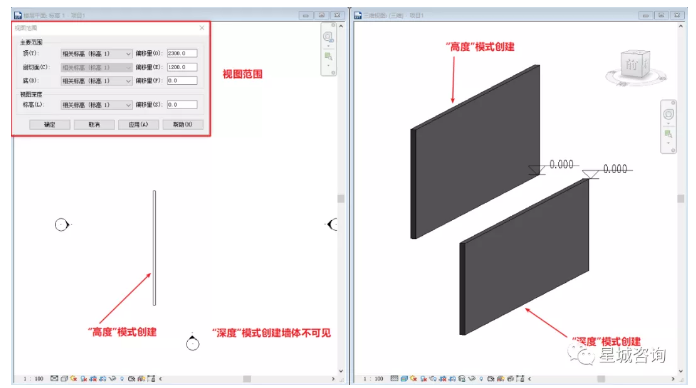Click horizontal scrollbar thumb in 3D view window
This screenshot has height=388, width=696.
coord(601,379)
